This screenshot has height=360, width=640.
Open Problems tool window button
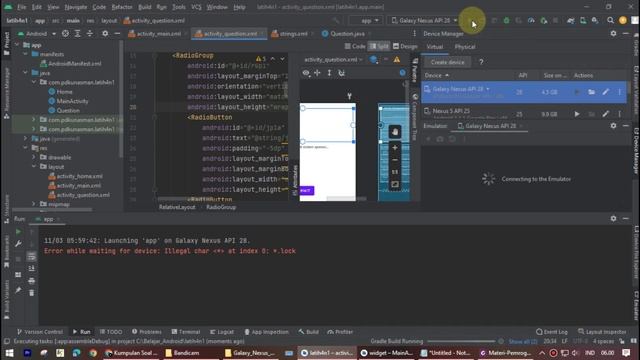147,332
